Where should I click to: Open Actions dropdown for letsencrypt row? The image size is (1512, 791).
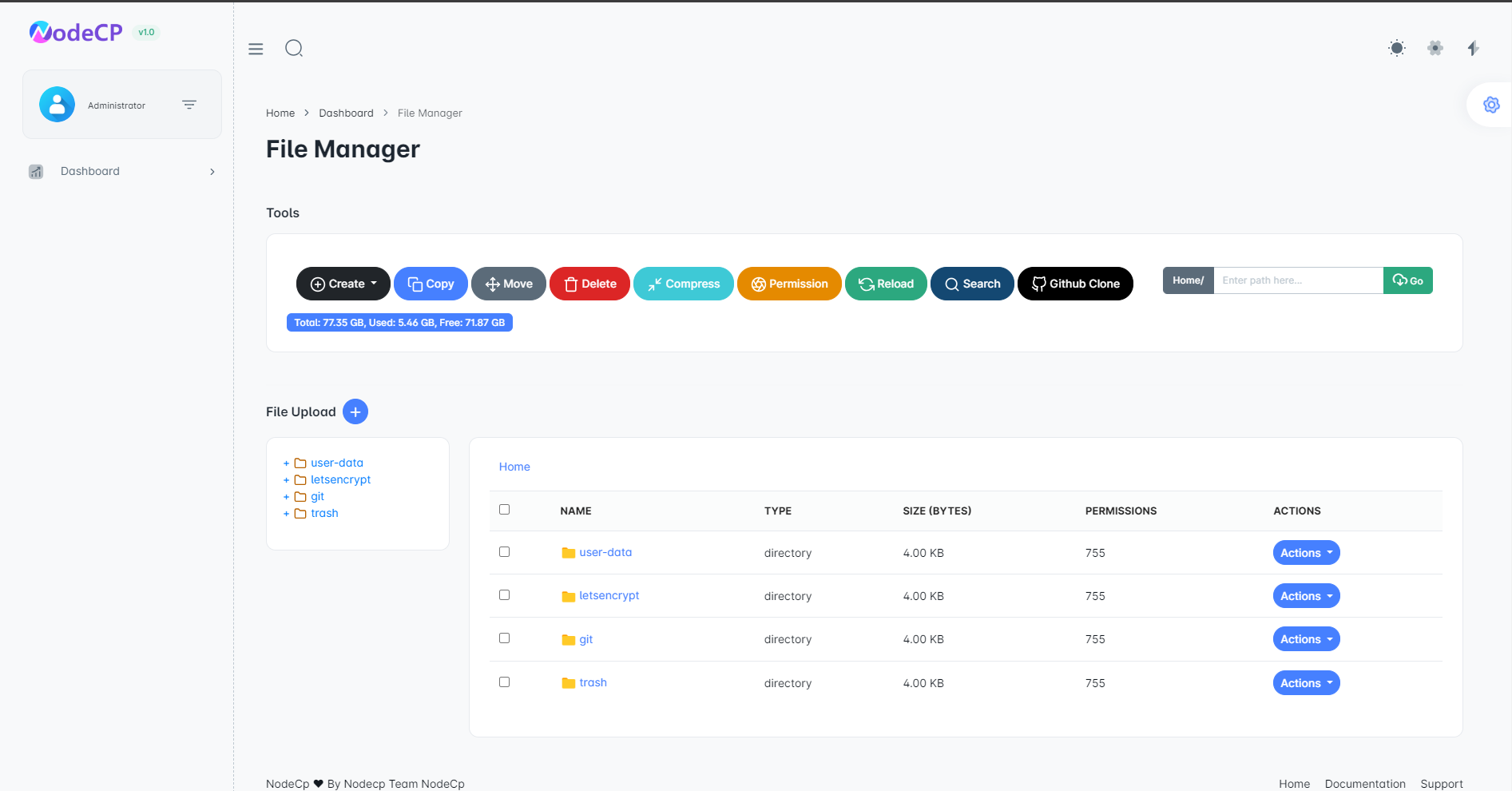tap(1305, 596)
